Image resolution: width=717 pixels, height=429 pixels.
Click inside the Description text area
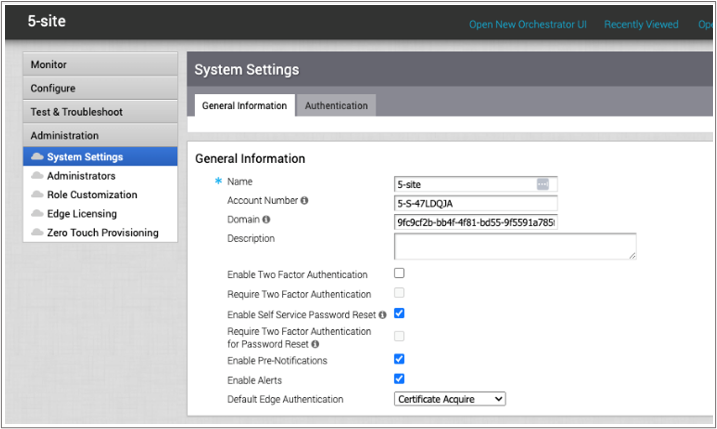[515, 247]
